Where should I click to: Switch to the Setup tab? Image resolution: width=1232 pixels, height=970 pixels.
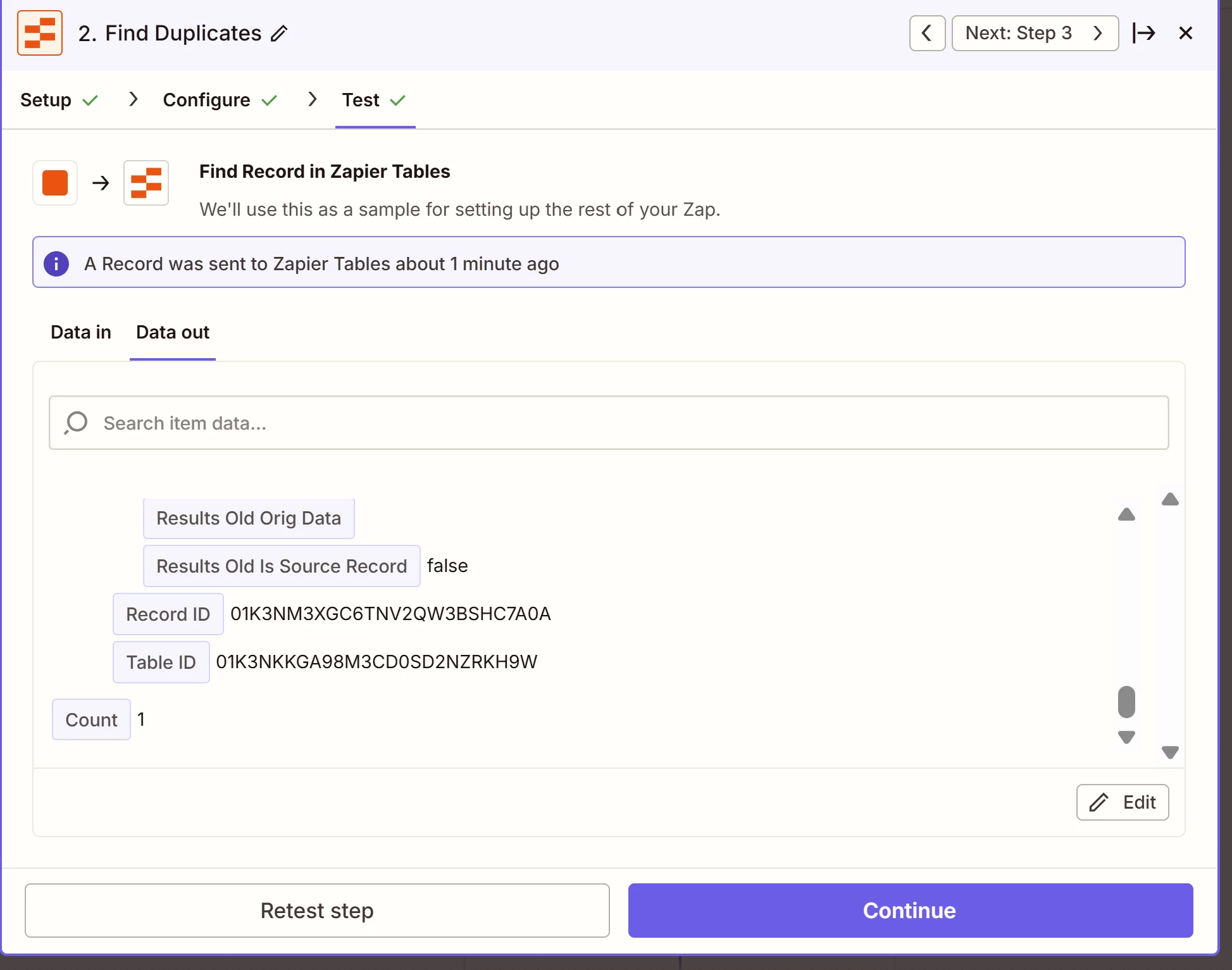coord(59,100)
